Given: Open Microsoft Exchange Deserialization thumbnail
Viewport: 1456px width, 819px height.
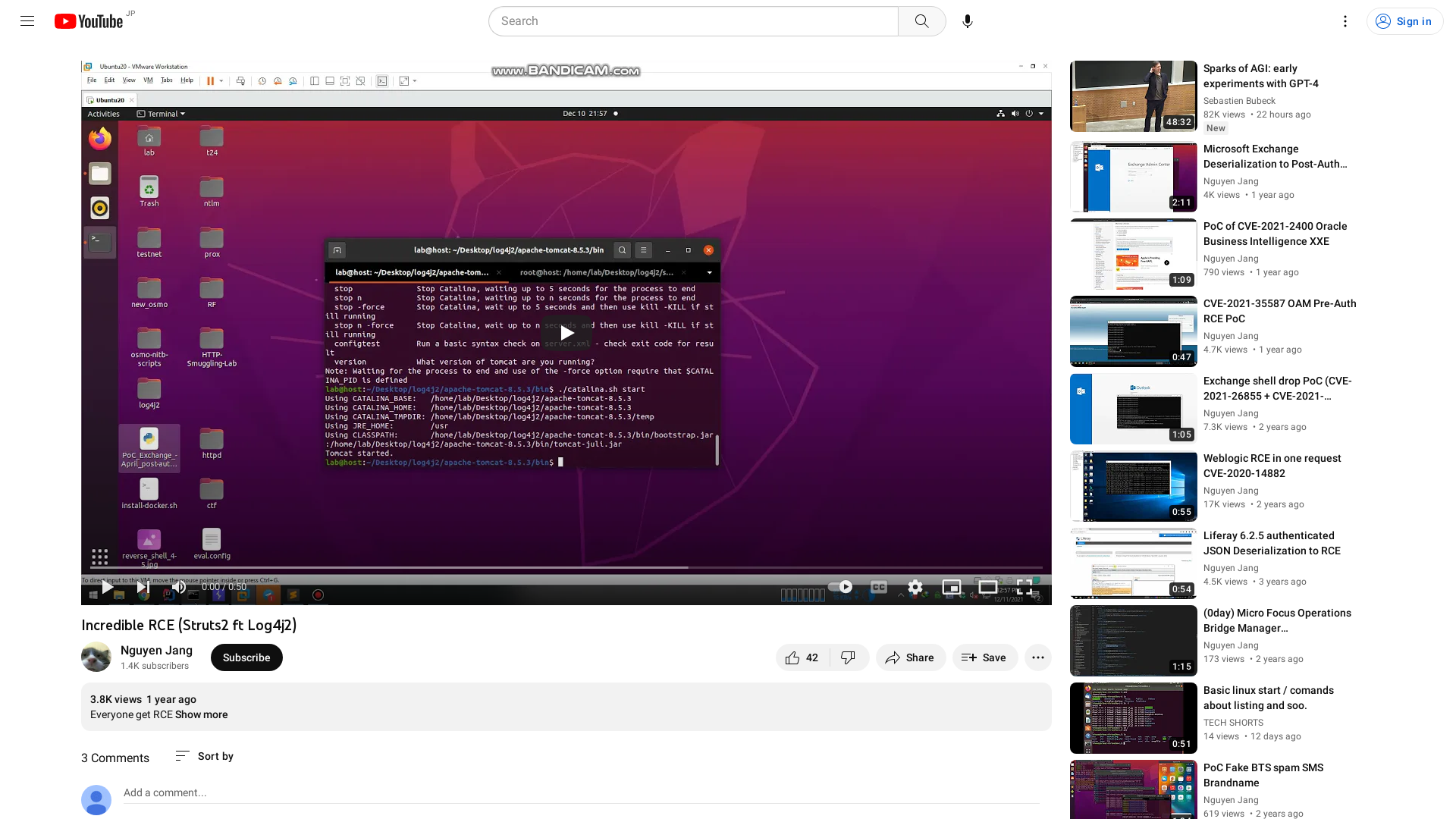Looking at the screenshot, I should pyautogui.click(x=1133, y=177).
